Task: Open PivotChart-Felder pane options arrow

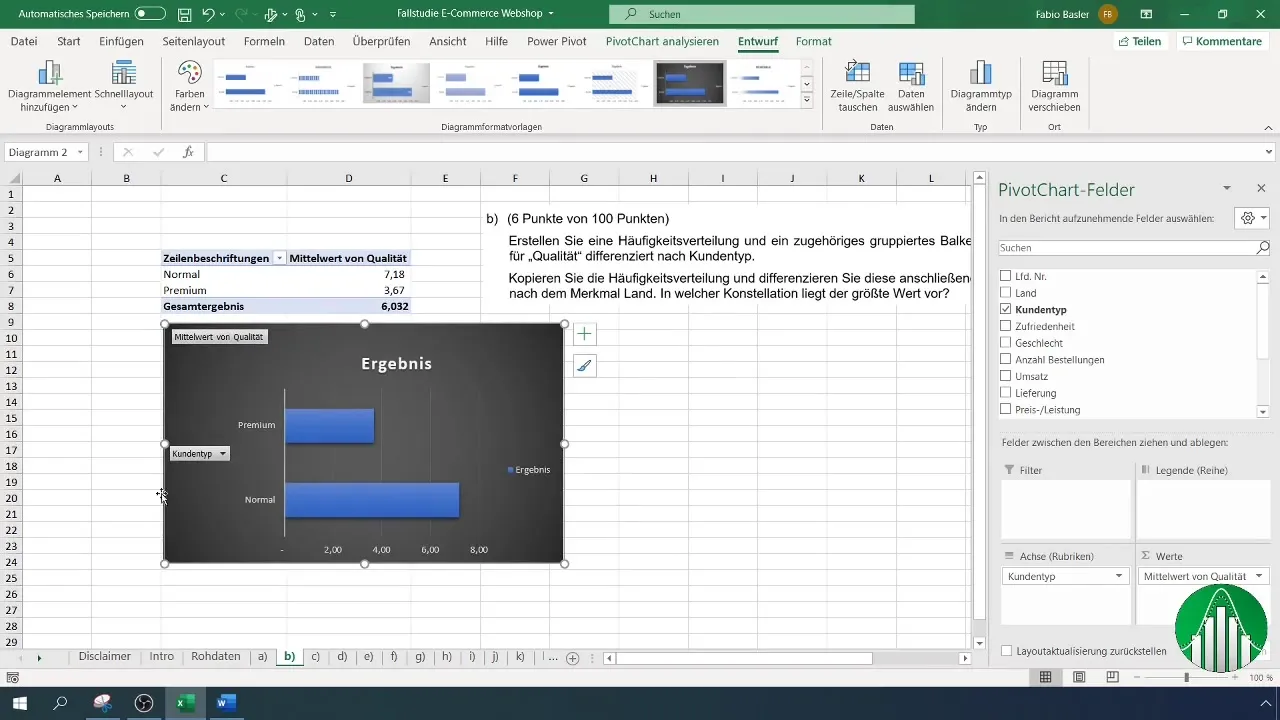Action: click(x=1226, y=188)
